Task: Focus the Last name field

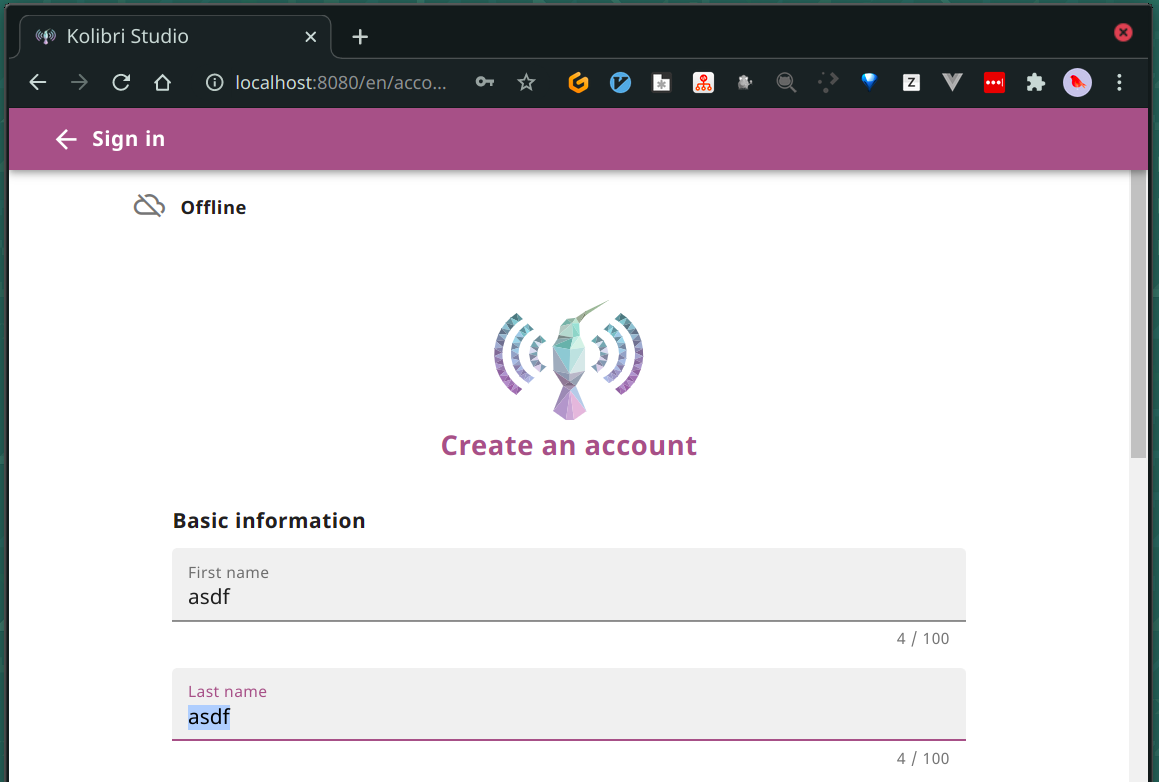Action: pos(568,704)
